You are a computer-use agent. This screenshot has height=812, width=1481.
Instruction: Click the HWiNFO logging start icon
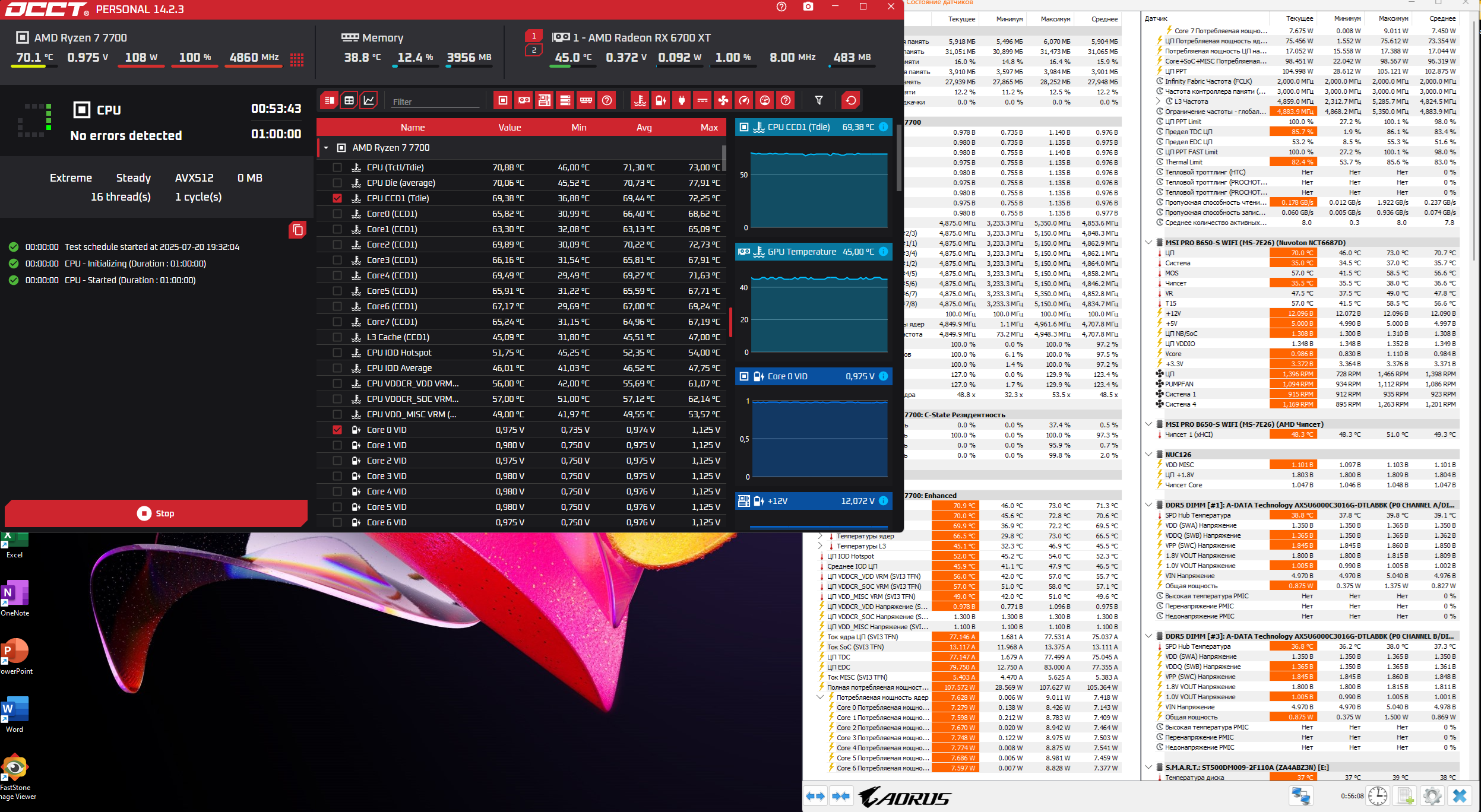pos(1406,796)
